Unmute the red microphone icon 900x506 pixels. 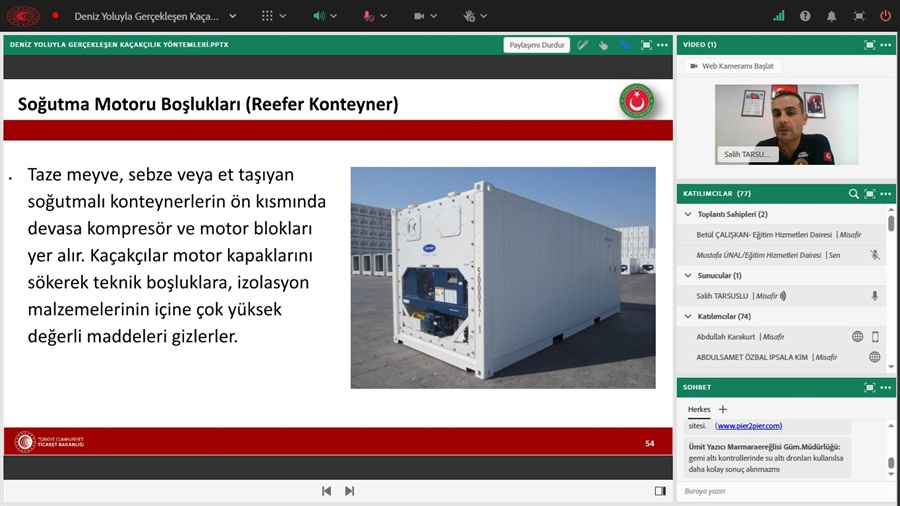pos(368,16)
